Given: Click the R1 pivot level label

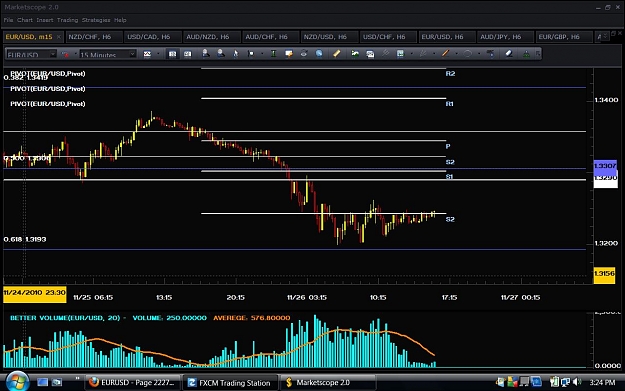Looking at the screenshot, I should tap(449, 104).
